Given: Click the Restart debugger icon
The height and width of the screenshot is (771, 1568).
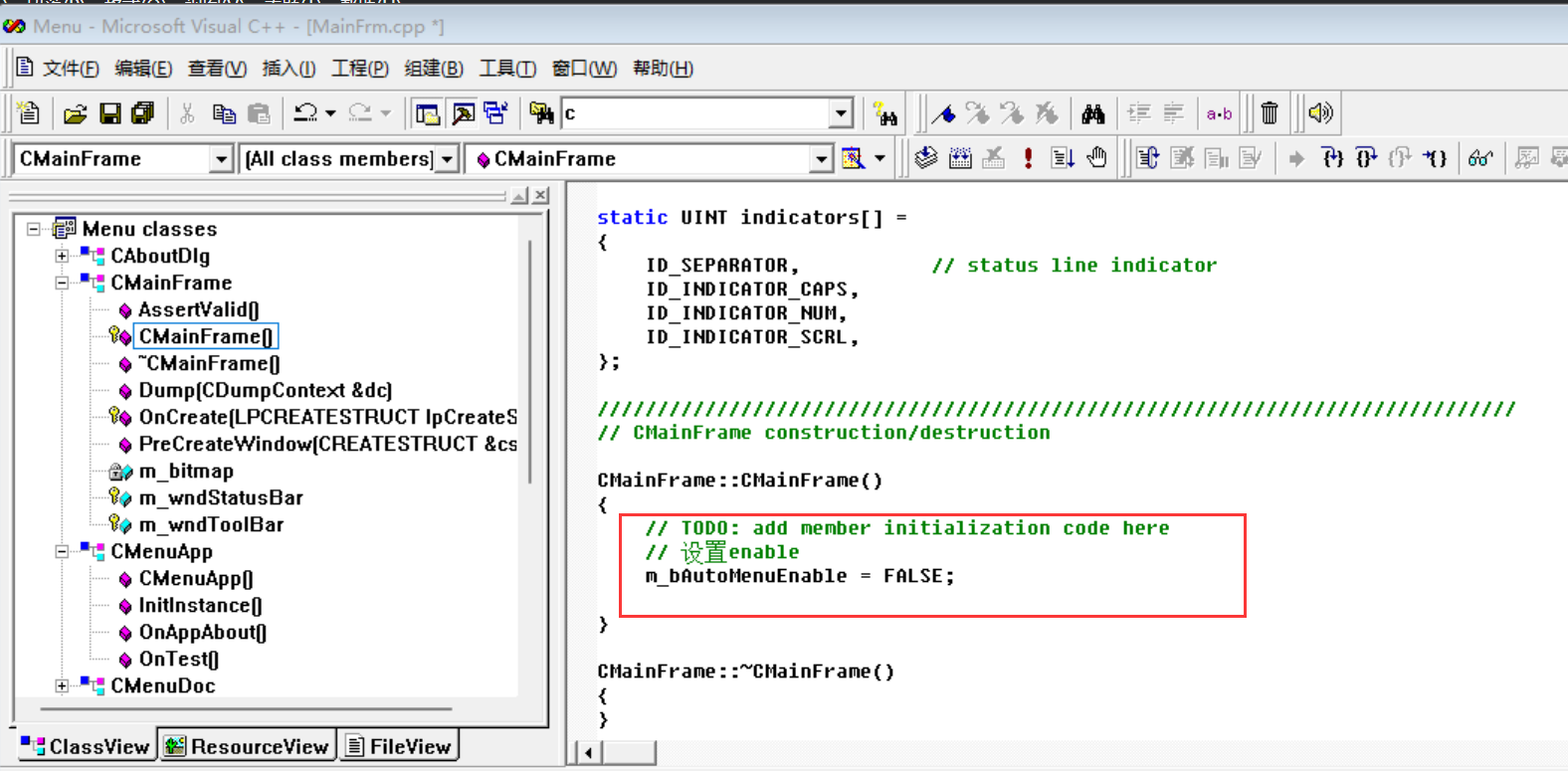Looking at the screenshot, I should [x=1147, y=157].
